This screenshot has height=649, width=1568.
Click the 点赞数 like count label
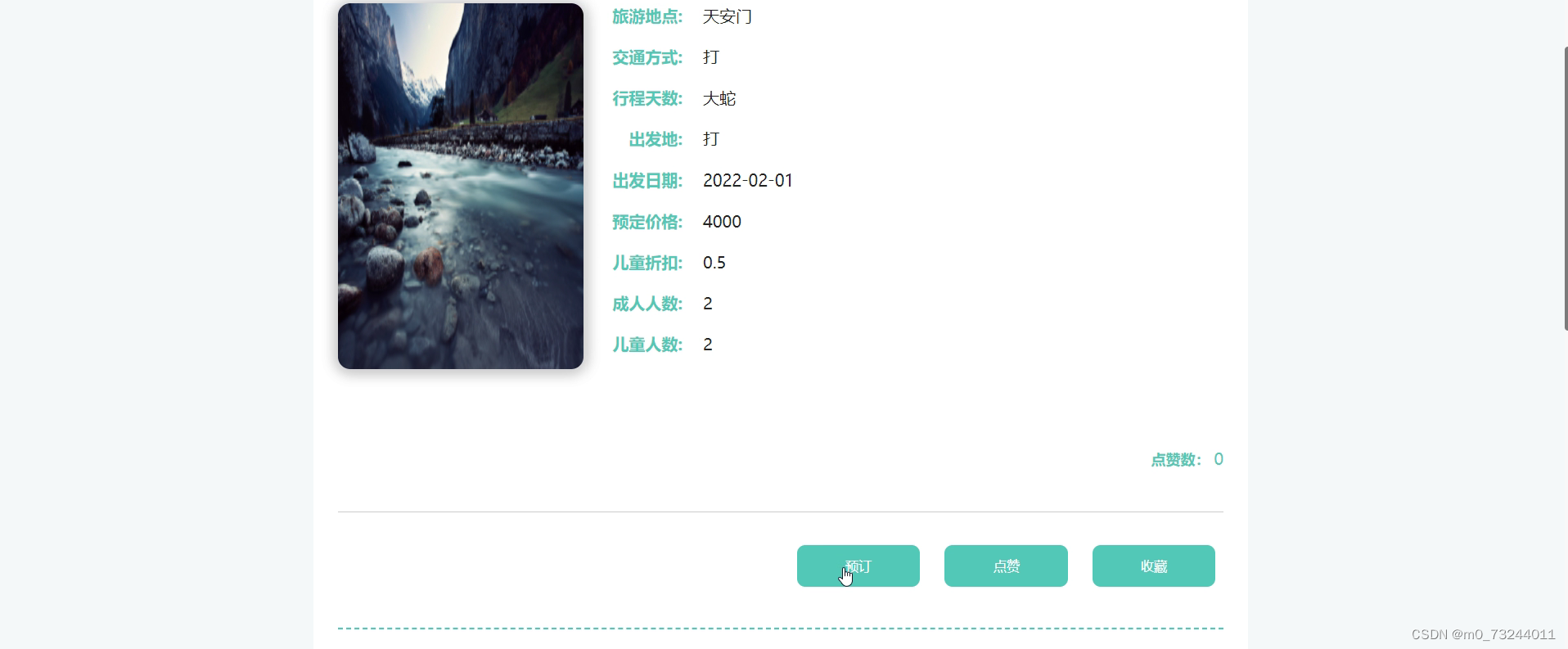pyautogui.click(x=1176, y=460)
